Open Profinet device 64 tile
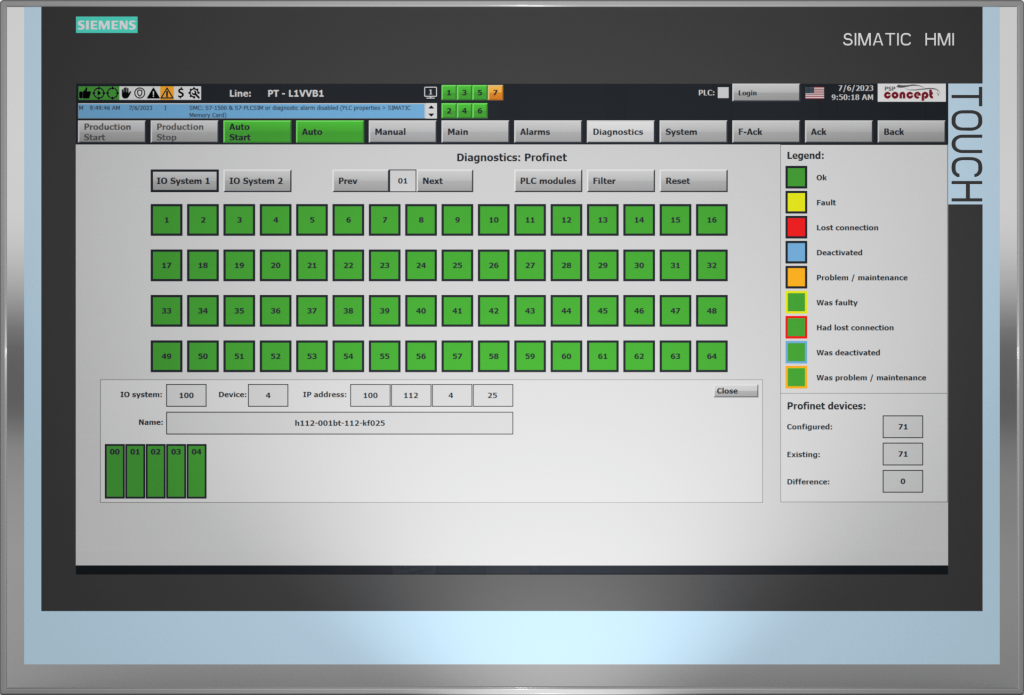 point(712,357)
